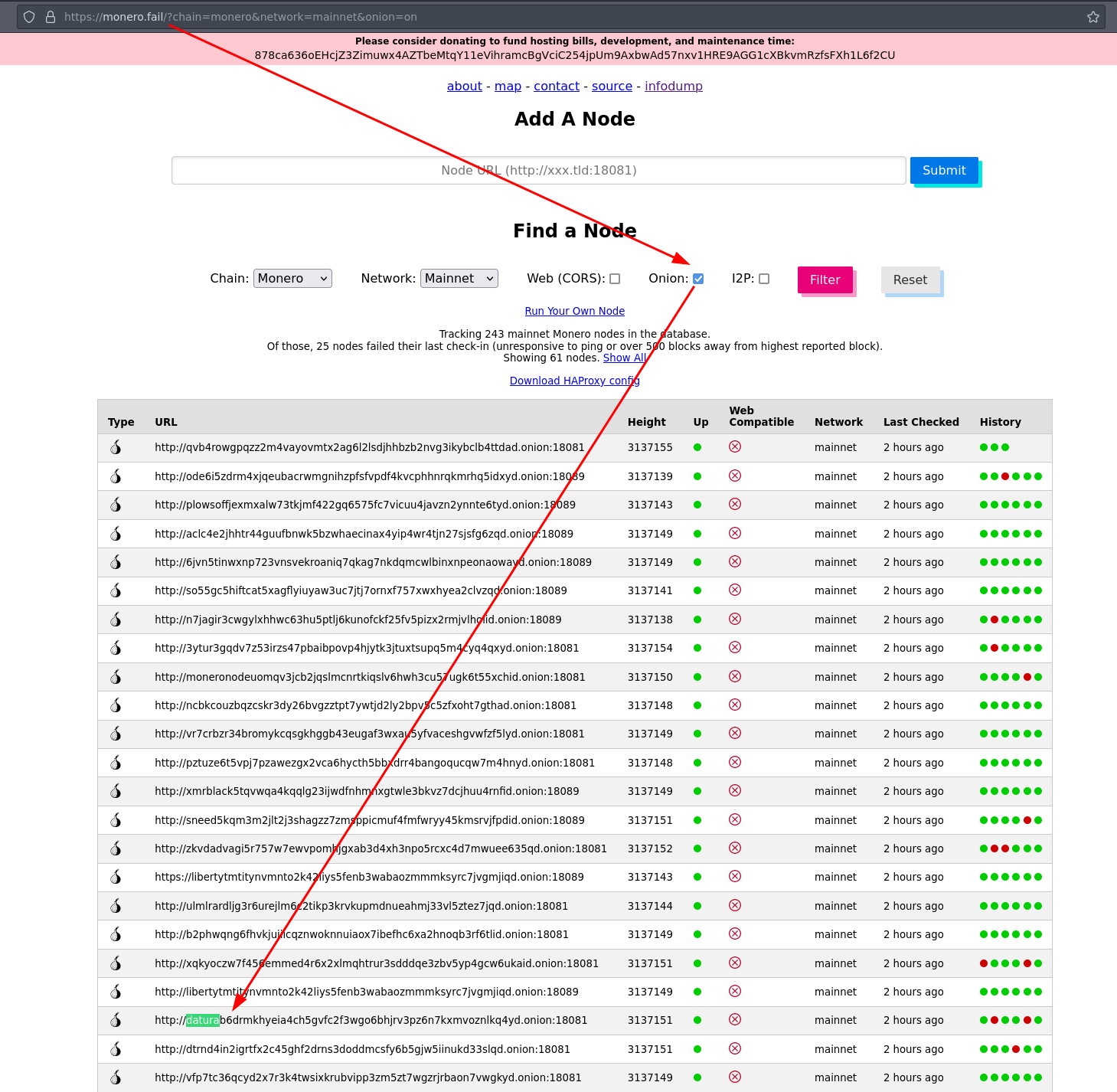Open the source link

pyautogui.click(x=612, y=87)
